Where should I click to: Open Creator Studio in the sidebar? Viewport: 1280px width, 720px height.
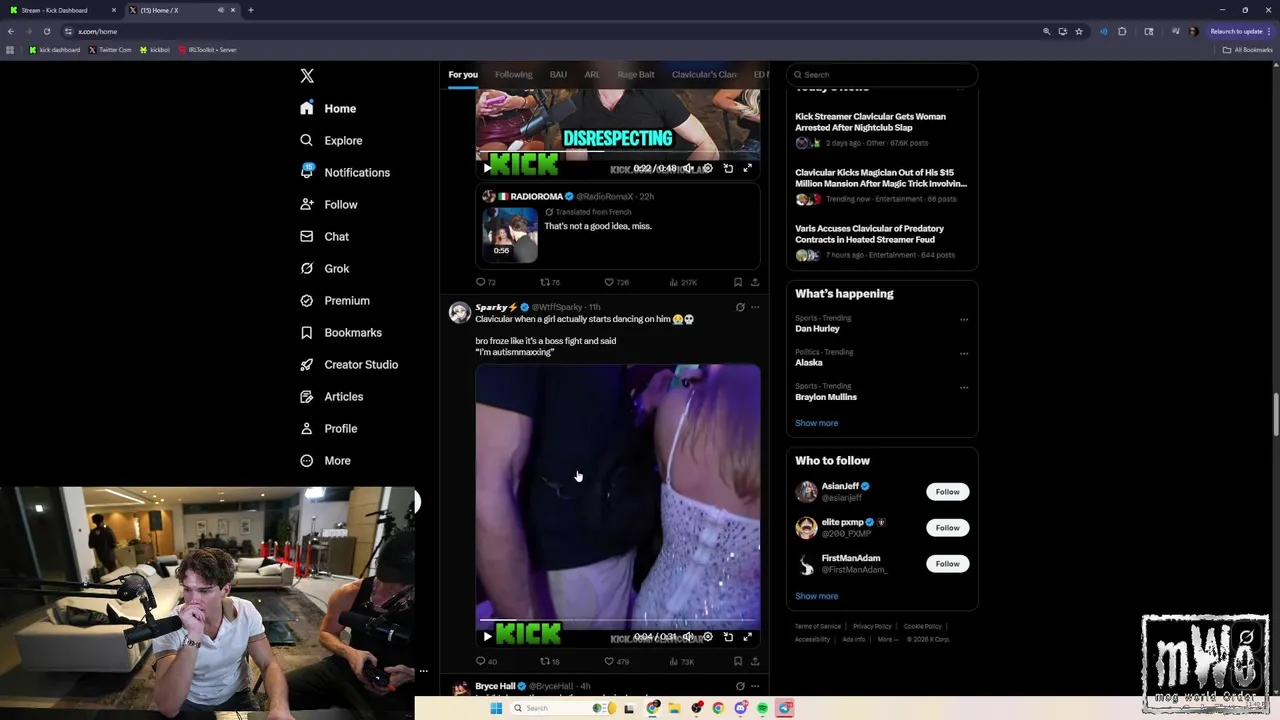click(x=349, y=364)
